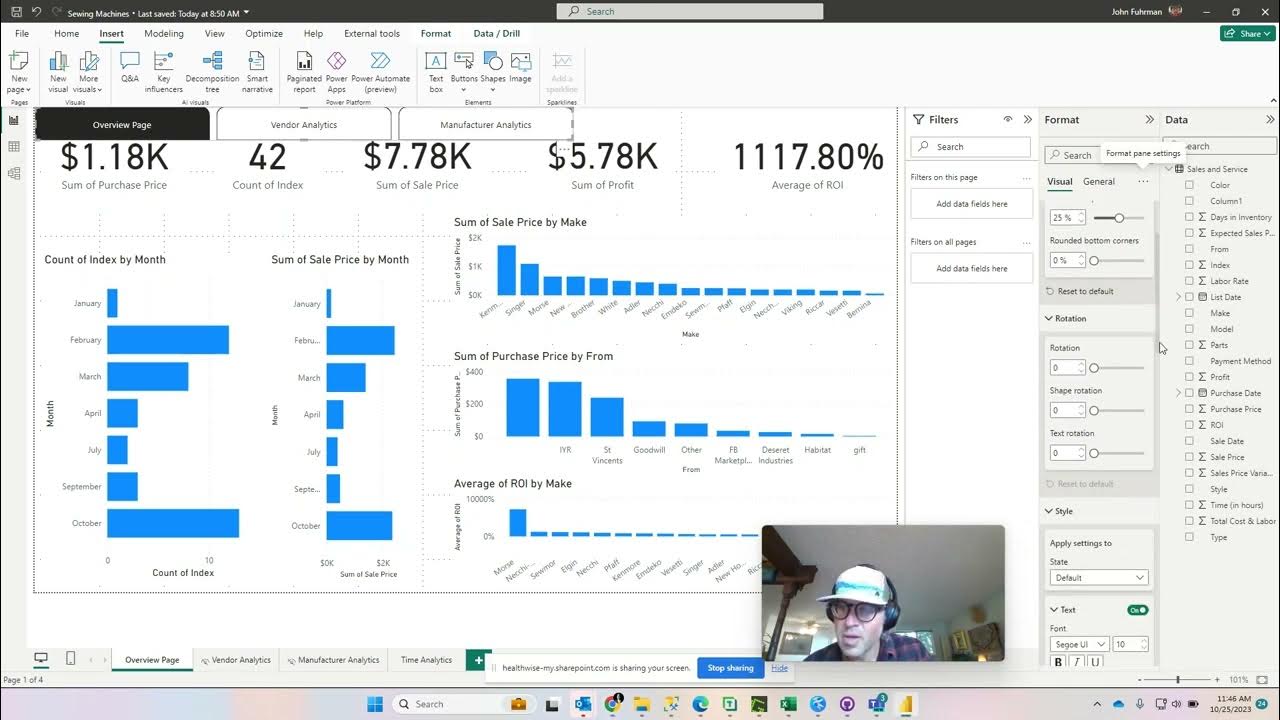This screenshot has width=1280, height=720.
Task: Insert Key influencers visual
Action: click(164, 71)
